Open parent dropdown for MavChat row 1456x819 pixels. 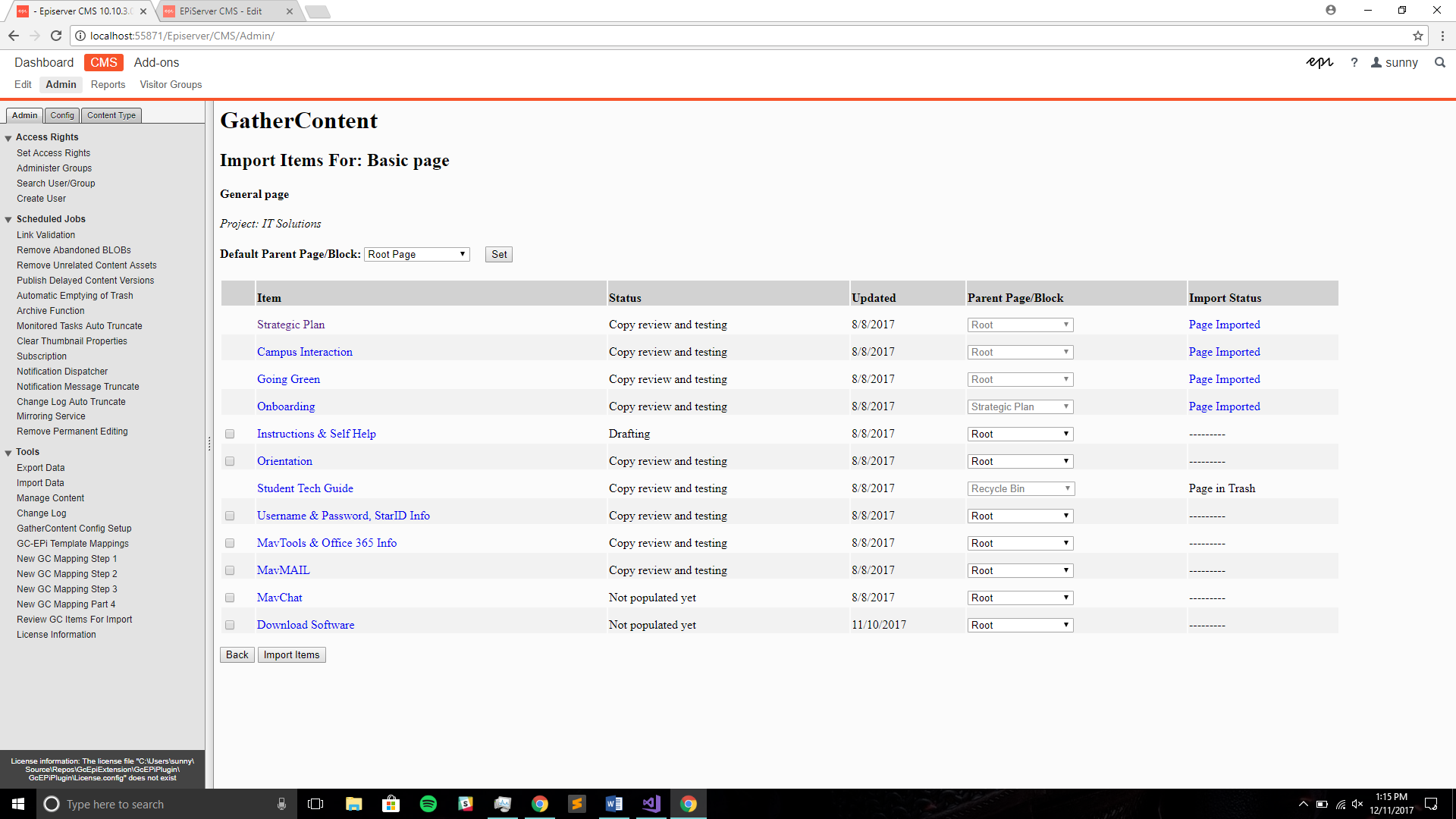[x=1020, y=598]
